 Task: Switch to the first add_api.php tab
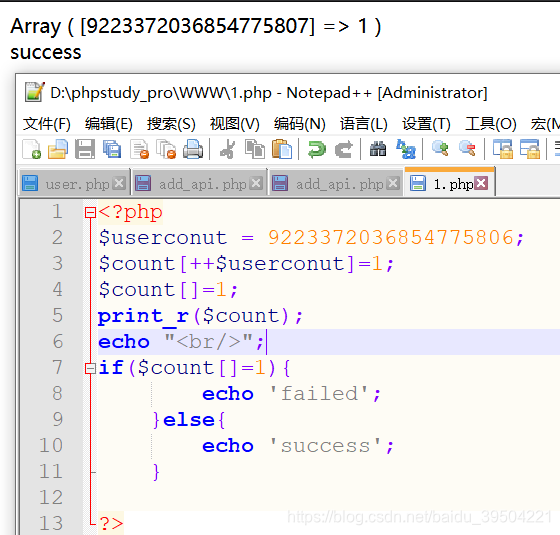(199, 184)
